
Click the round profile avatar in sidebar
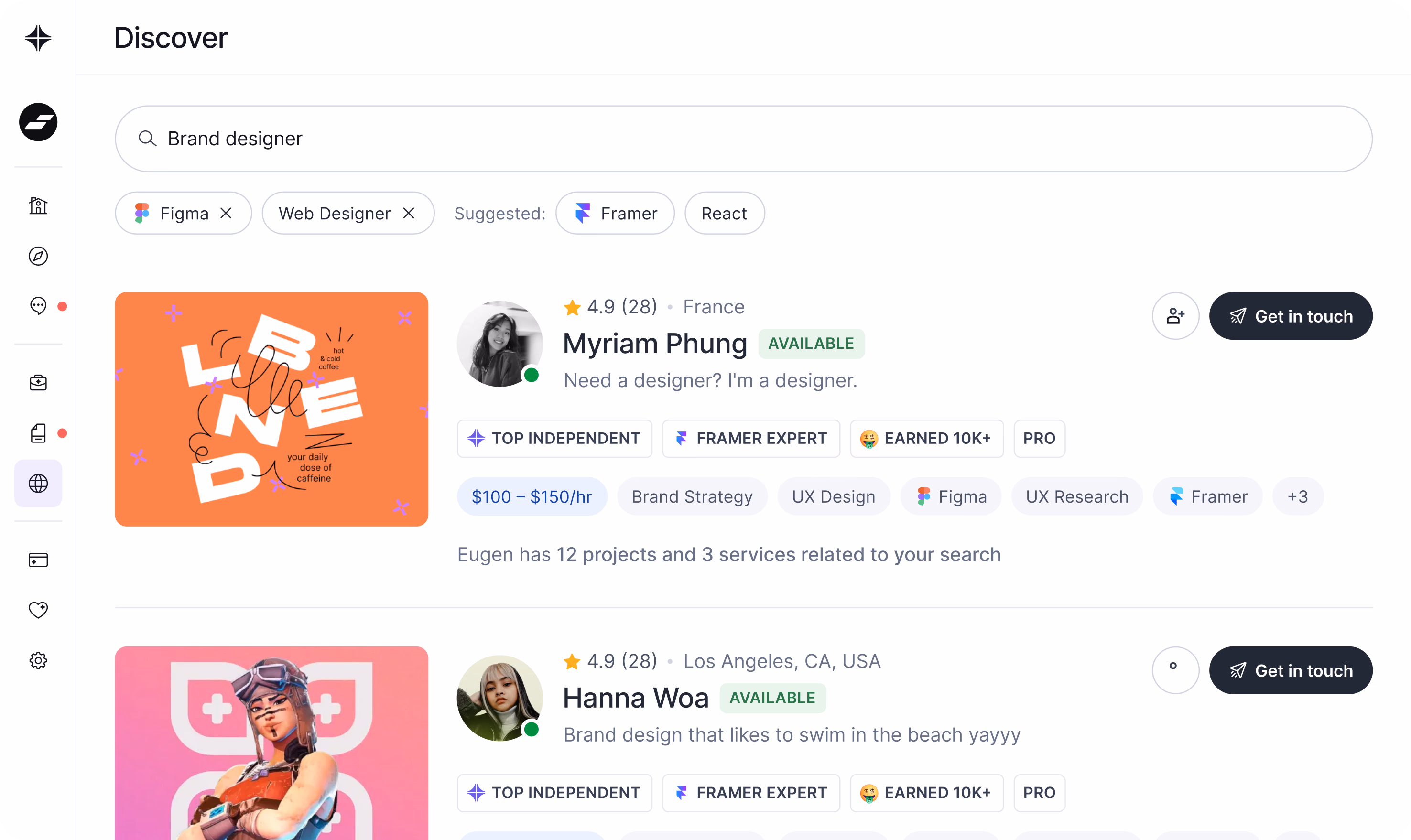(x=38, y=122)
